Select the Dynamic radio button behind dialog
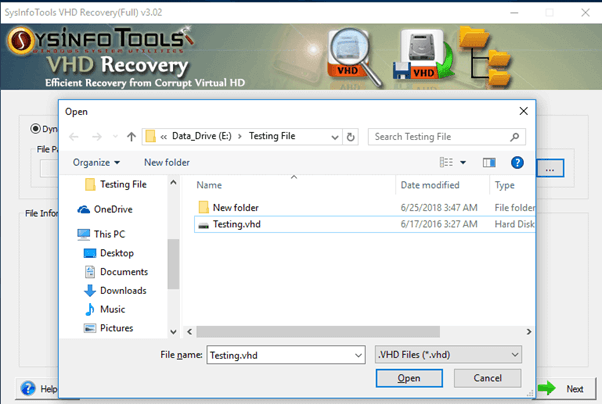This screenshot has height=404, width=602. [x=35, y=129]
